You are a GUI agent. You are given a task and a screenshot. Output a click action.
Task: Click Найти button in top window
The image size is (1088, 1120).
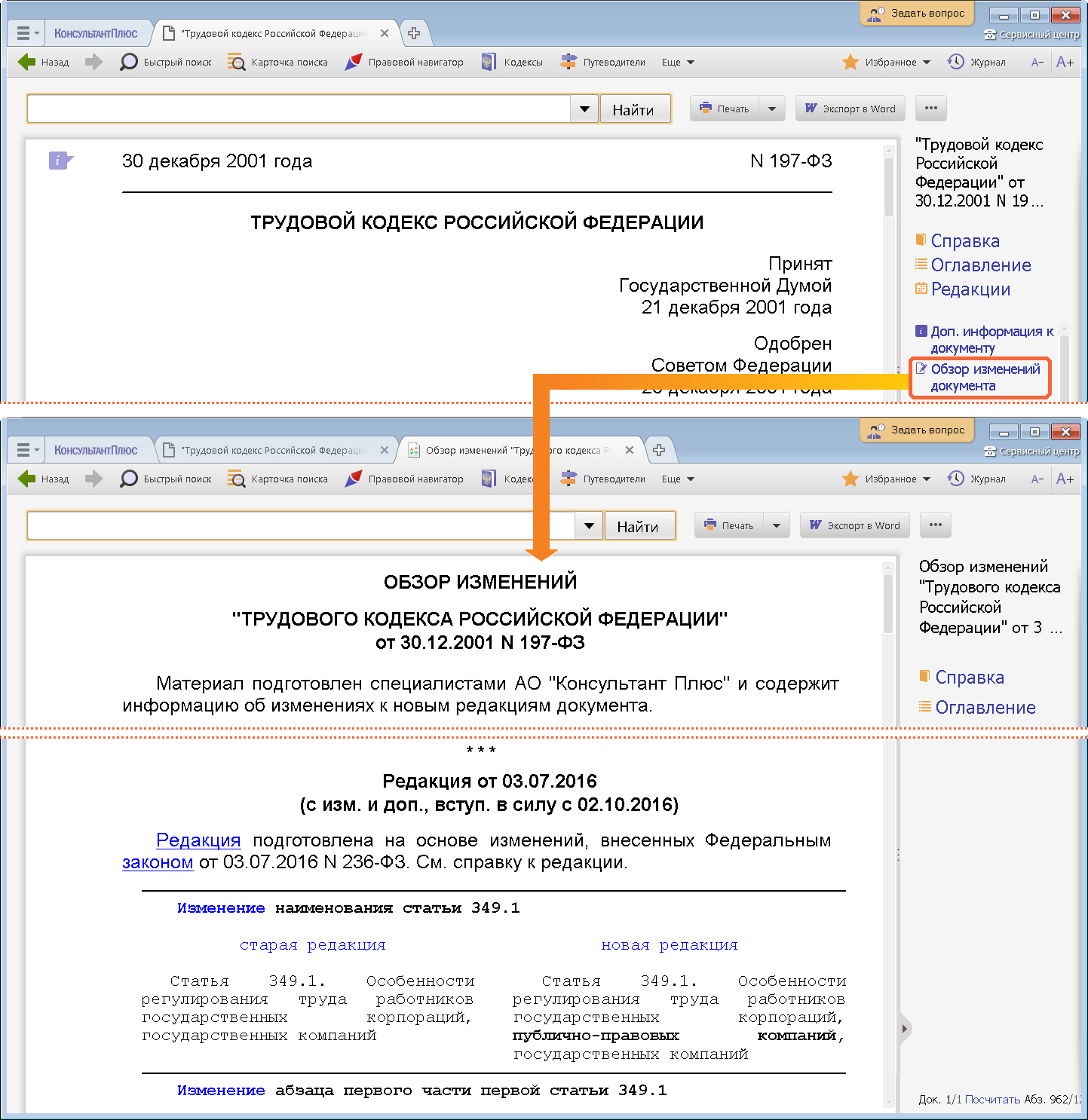click(x=635, y=109)
